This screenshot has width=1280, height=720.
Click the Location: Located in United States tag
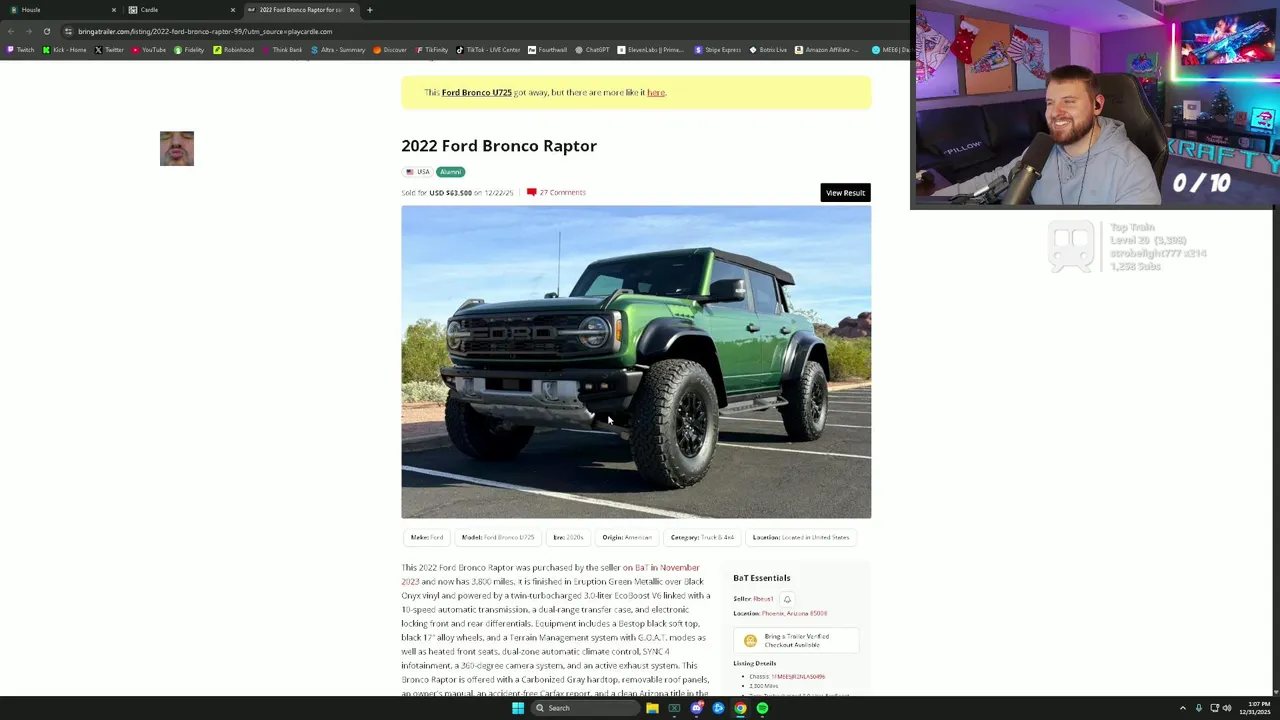801,537
